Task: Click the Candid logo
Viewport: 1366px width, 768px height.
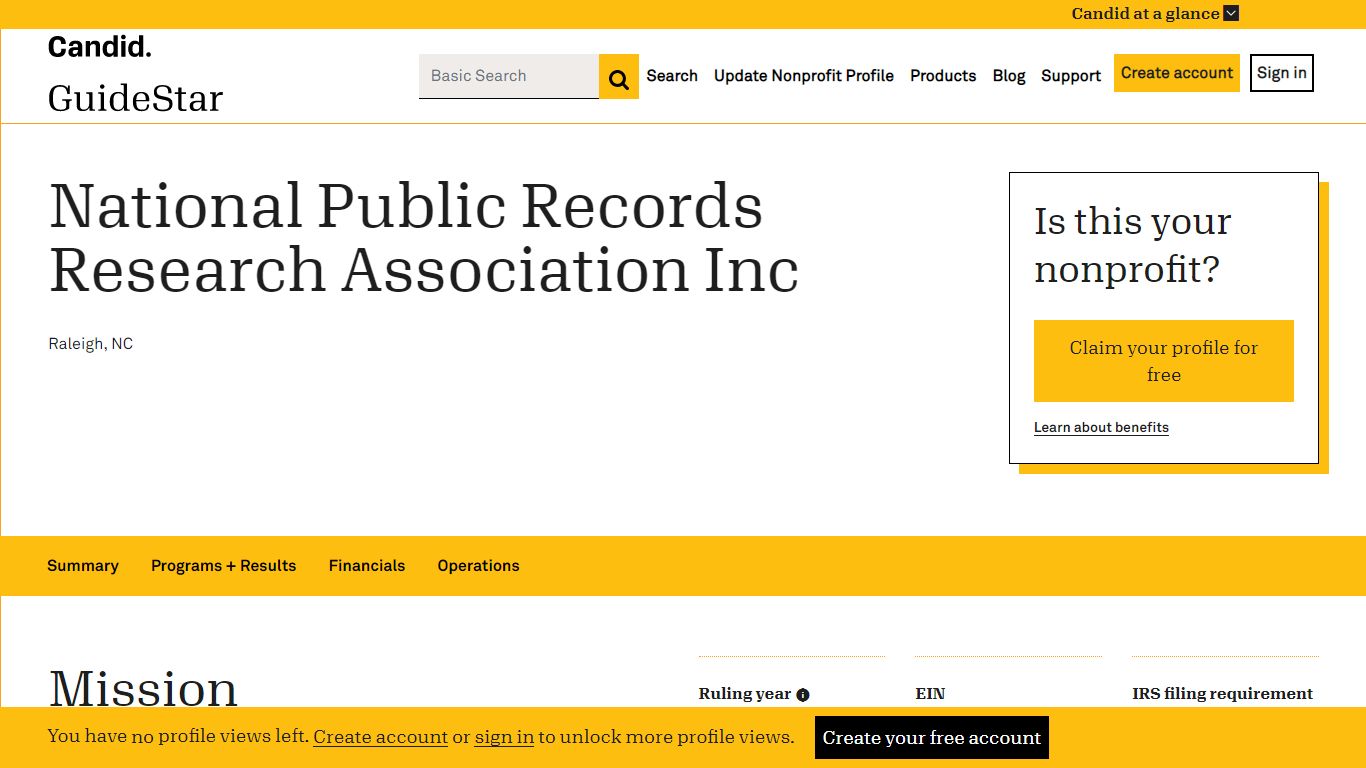Action: [x=100, y=46]
